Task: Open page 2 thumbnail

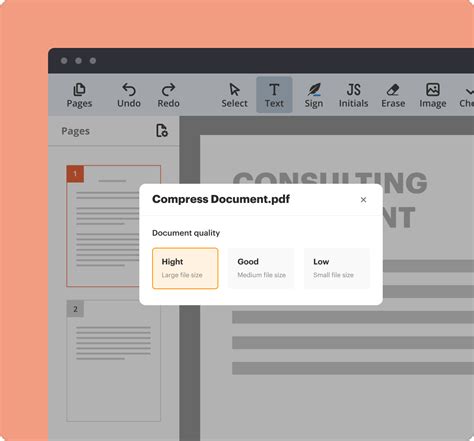Action: point(113,361)
